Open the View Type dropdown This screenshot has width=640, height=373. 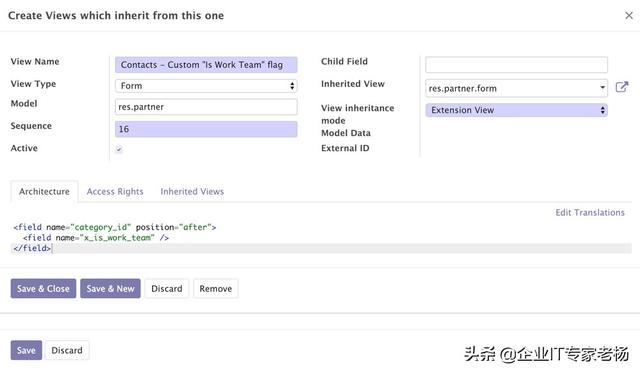pos(206,86)
